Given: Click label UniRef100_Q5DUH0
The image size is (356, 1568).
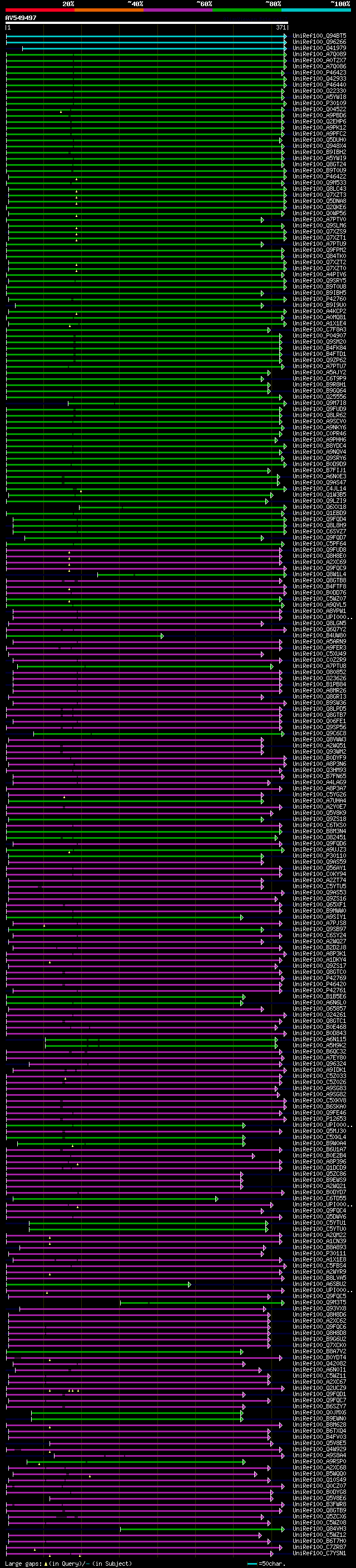Looking at the screenshot, I should click(319, 140).
